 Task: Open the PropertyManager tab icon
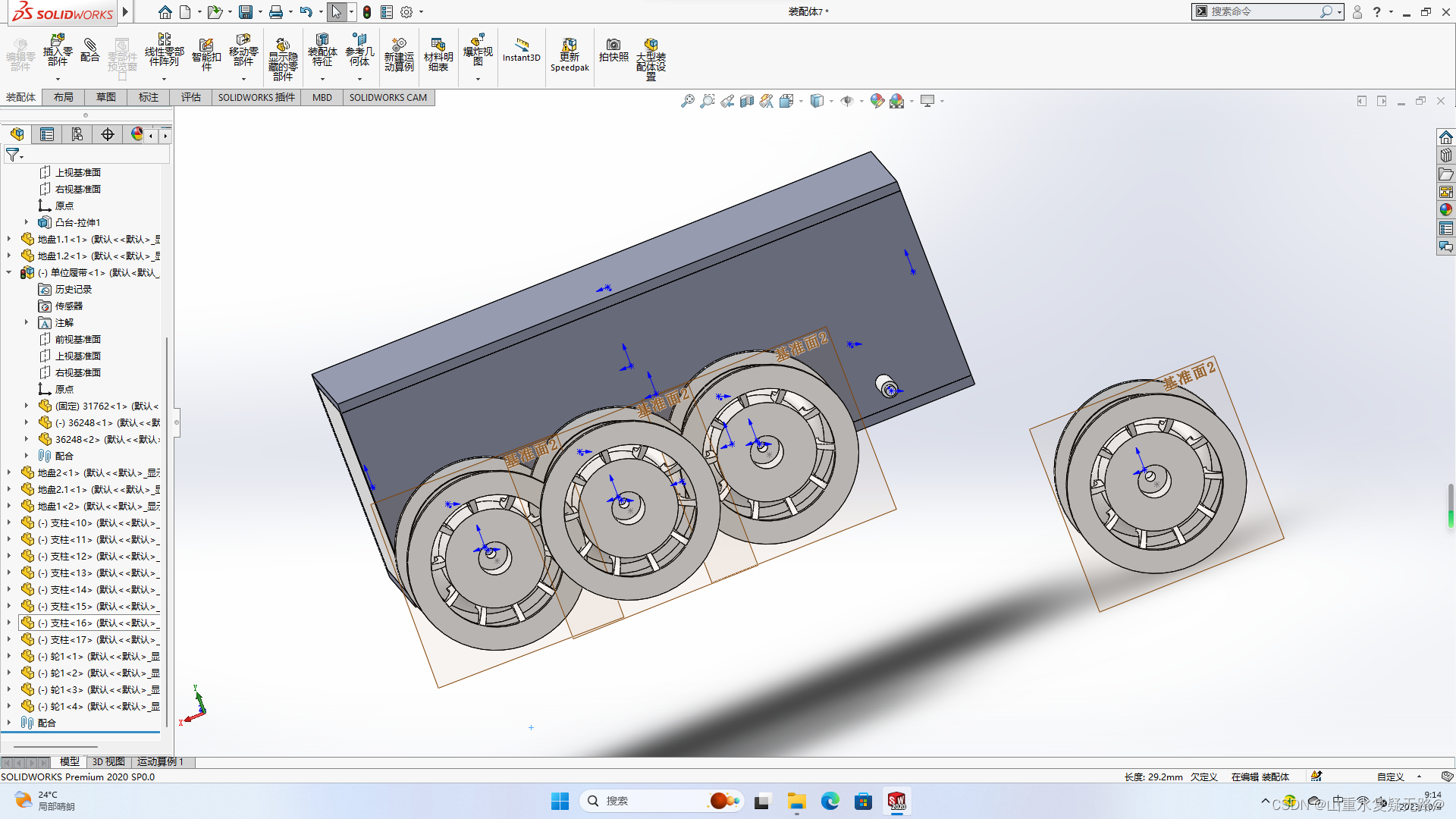47,134
